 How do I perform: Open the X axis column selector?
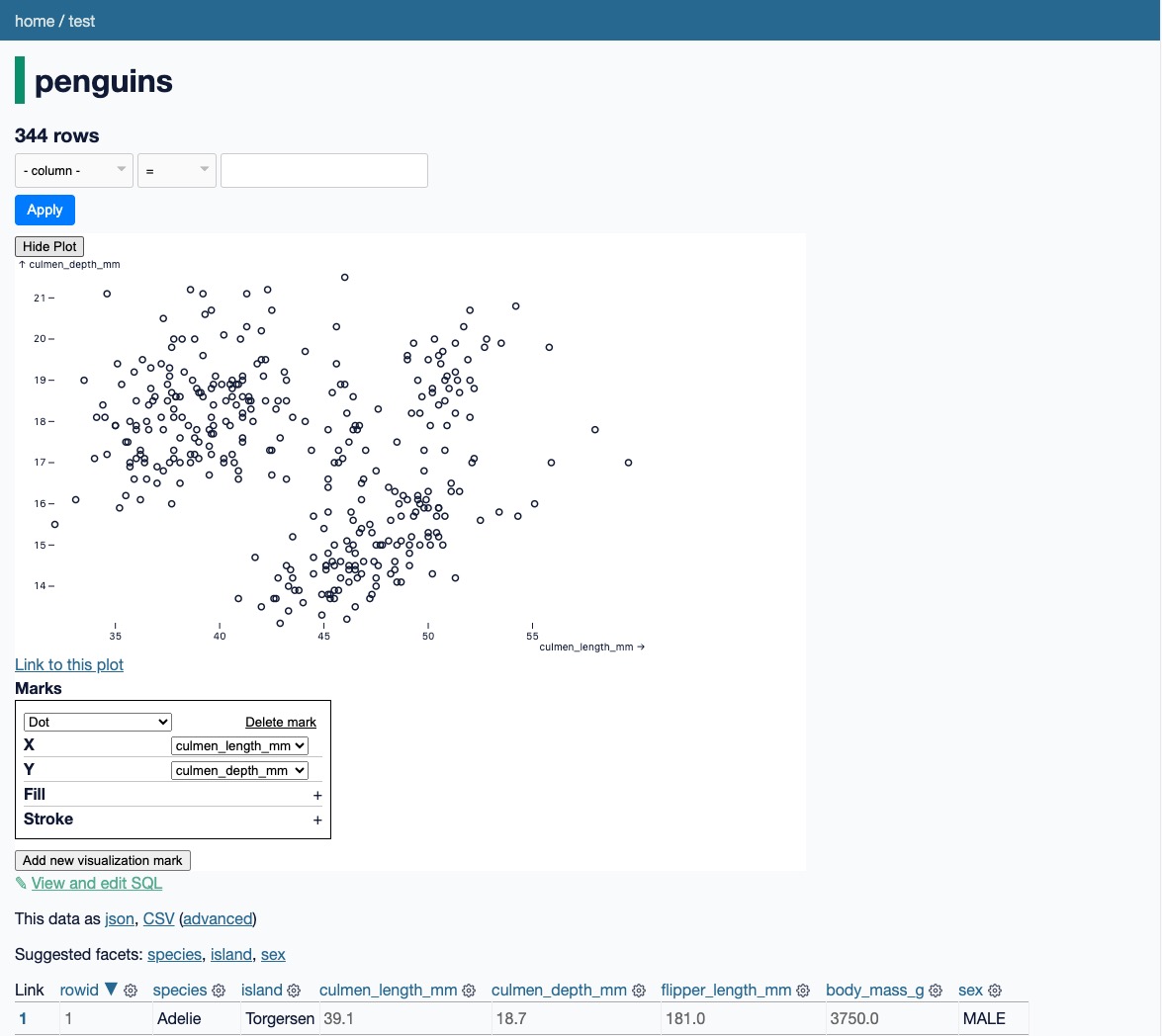tap(239, 745)
